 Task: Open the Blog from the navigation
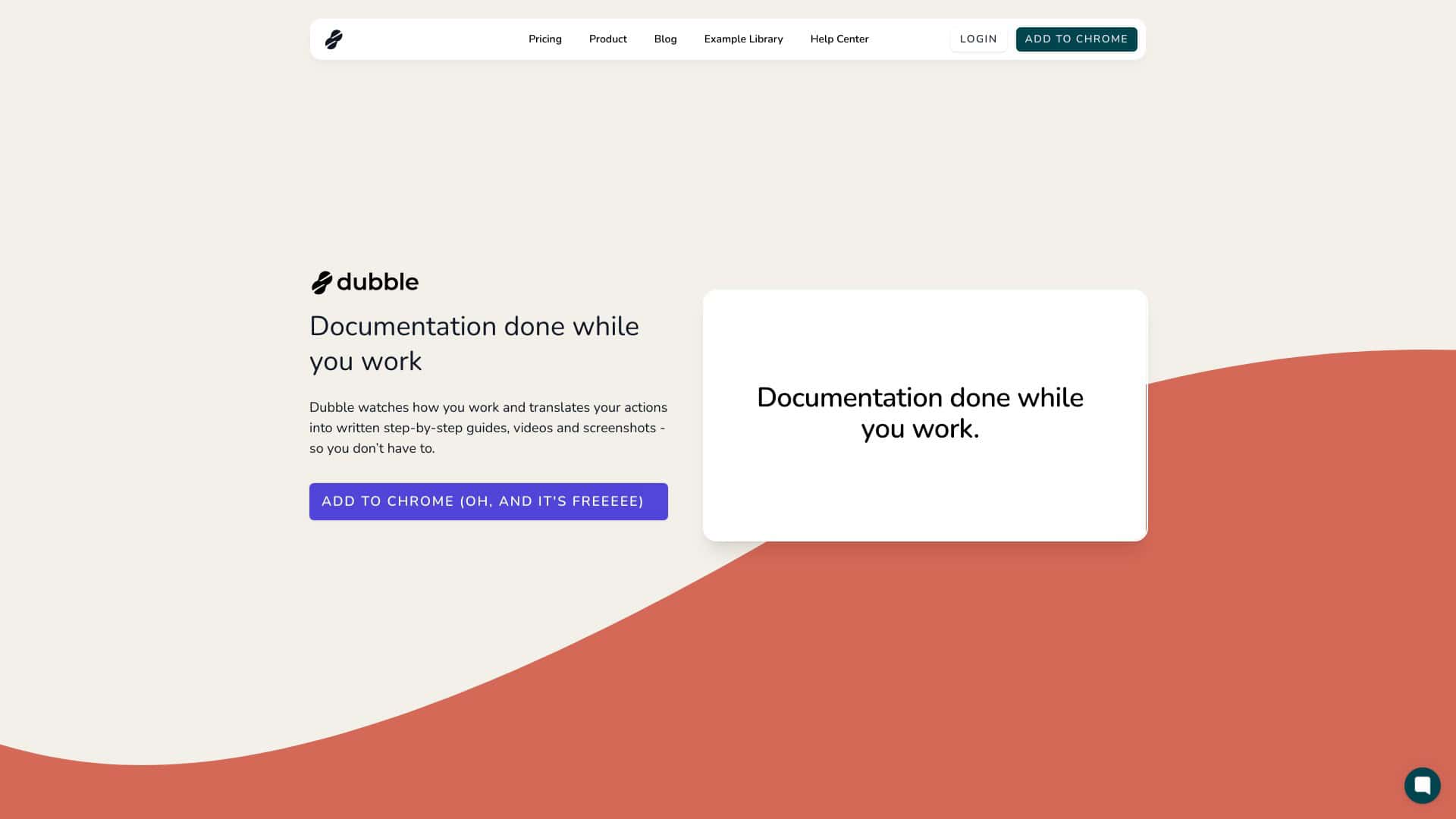pos(665,39)
